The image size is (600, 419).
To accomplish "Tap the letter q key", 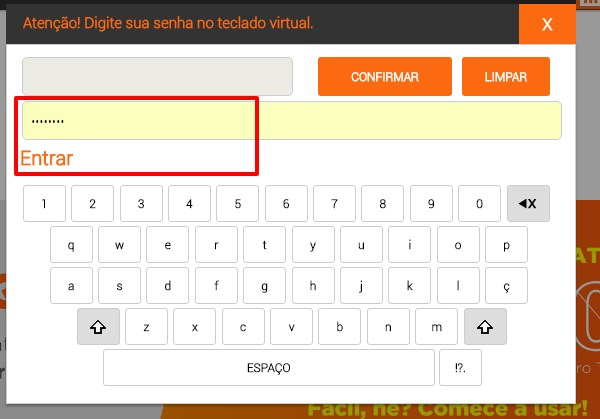I will pyautogui.click(x=71, y=245).
